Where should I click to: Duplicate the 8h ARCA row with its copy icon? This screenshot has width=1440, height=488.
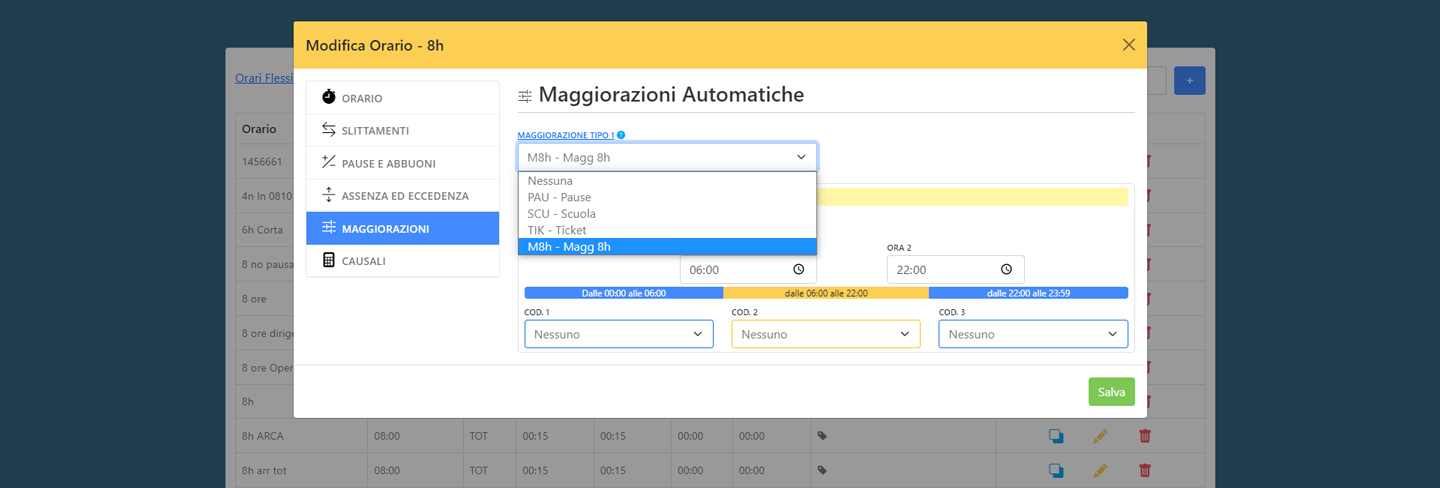(1056, 436)
